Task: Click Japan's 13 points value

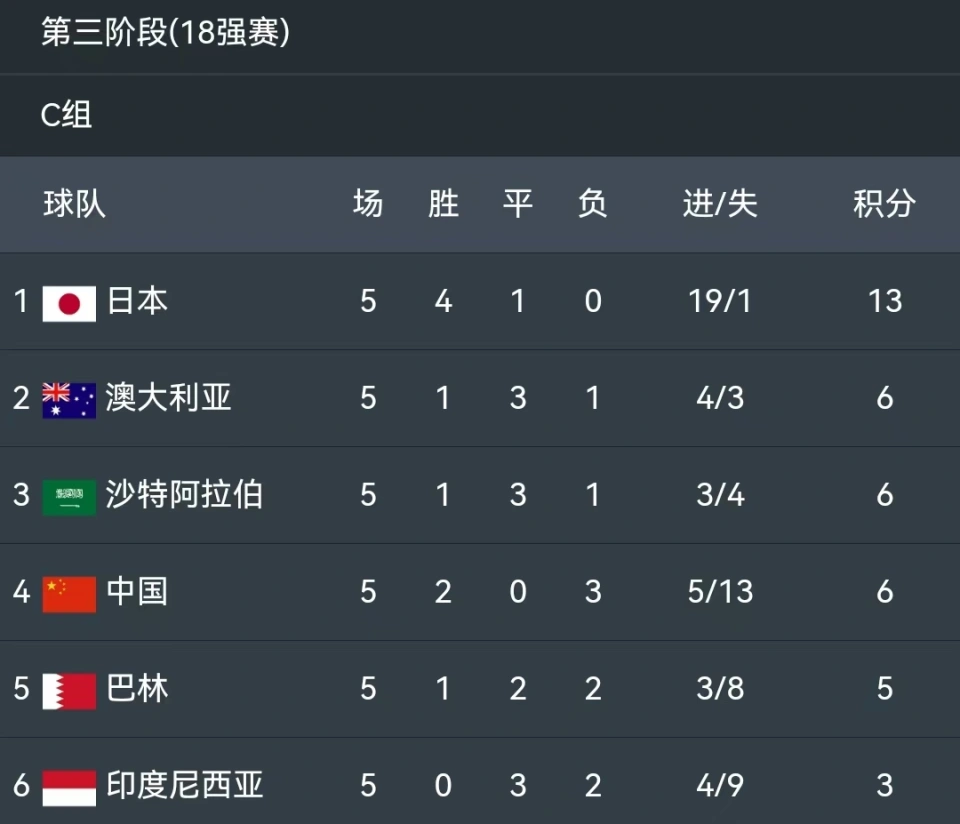Action: (885, 301)
